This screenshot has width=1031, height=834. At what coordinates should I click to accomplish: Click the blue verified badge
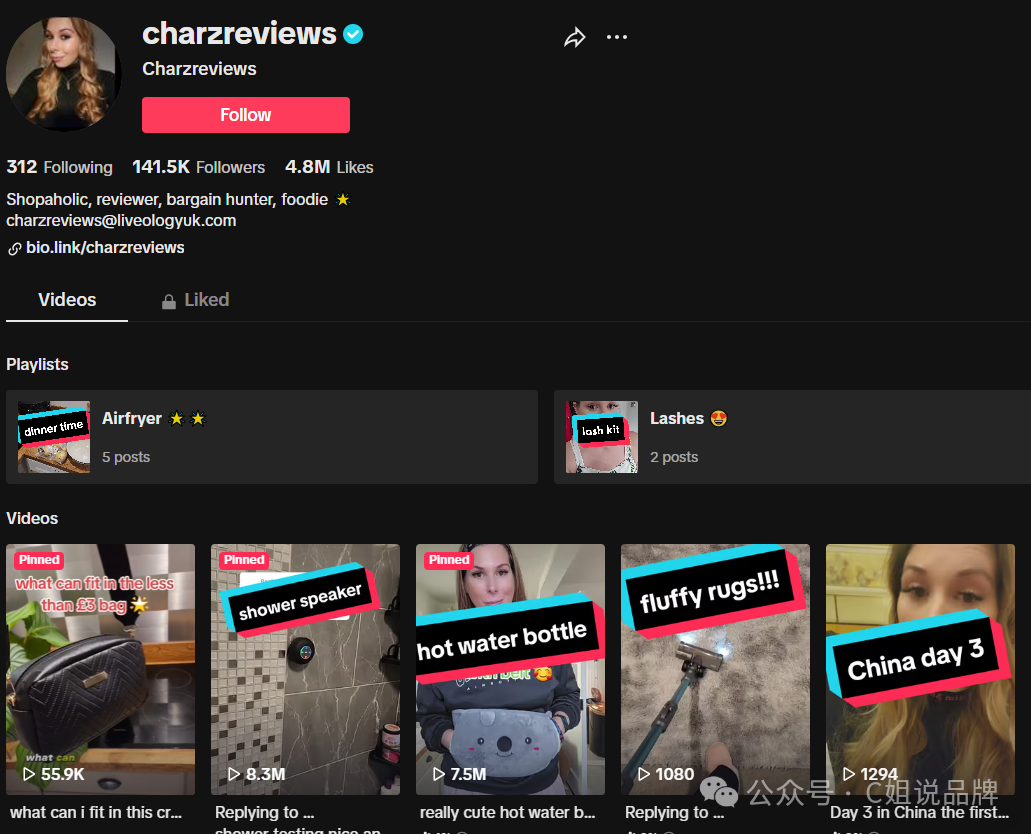click(x=353, y=34)
